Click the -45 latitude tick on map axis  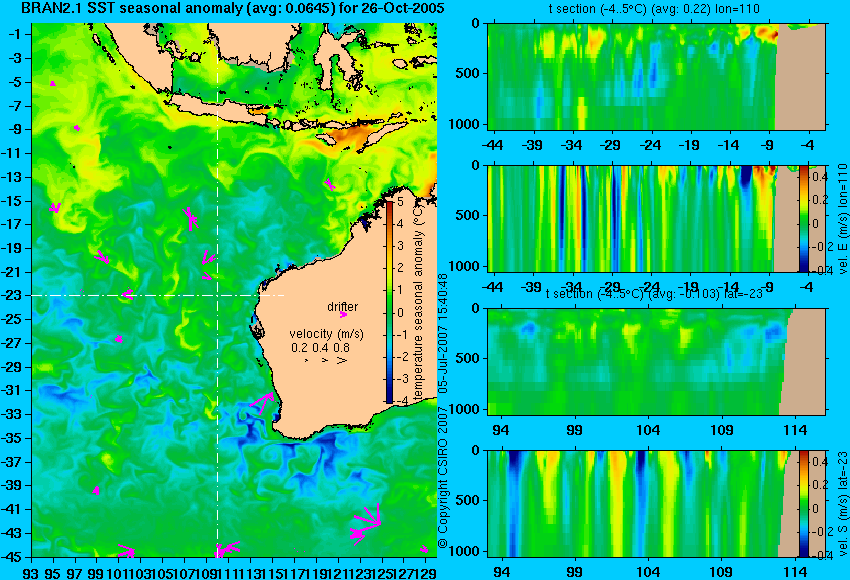point(12,557)
